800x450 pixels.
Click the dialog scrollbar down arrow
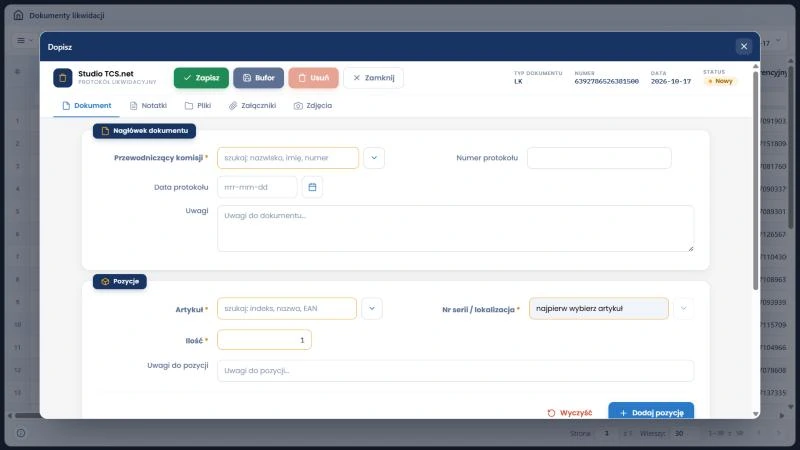(756, 414)
